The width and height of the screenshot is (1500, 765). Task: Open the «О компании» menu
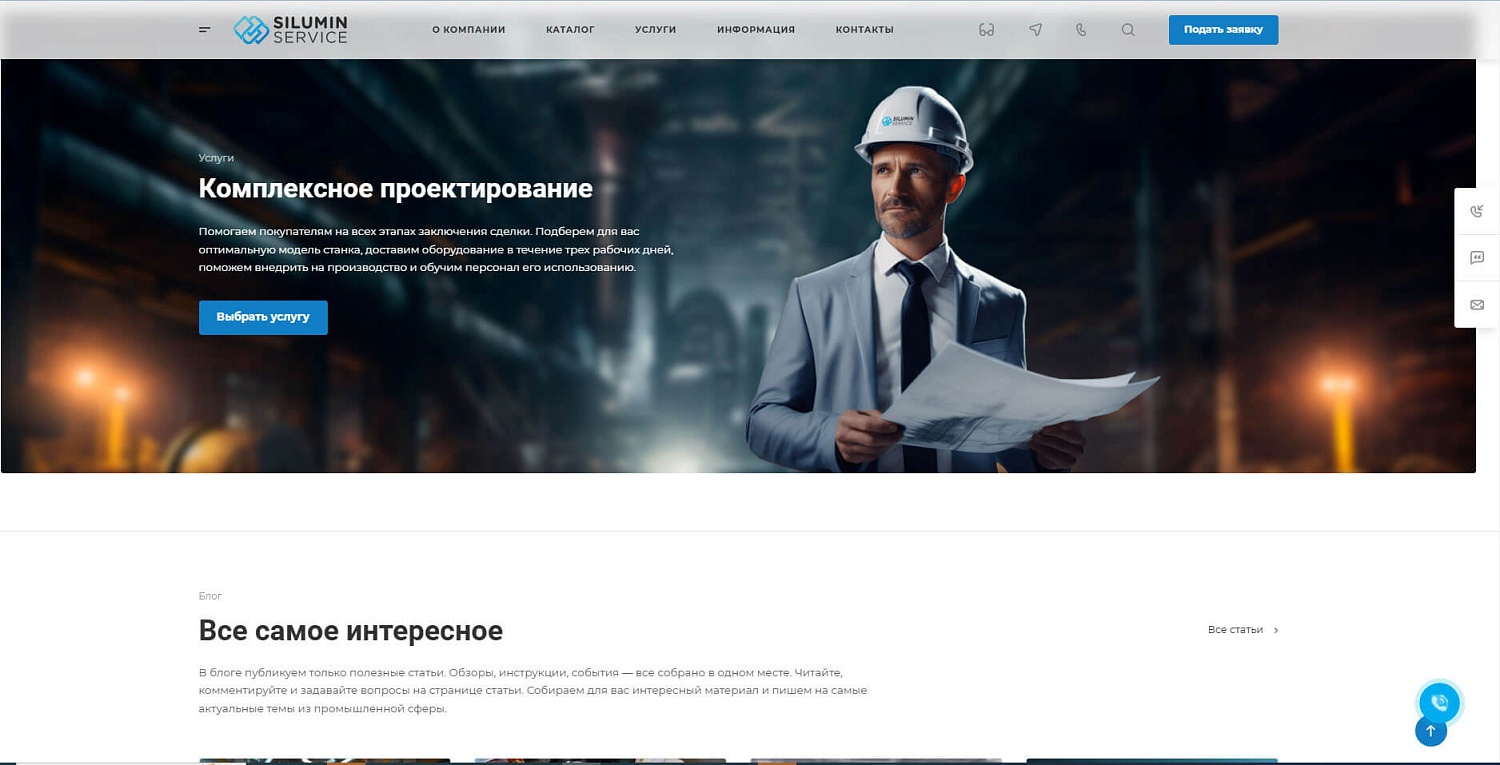(x=468, y=30)
